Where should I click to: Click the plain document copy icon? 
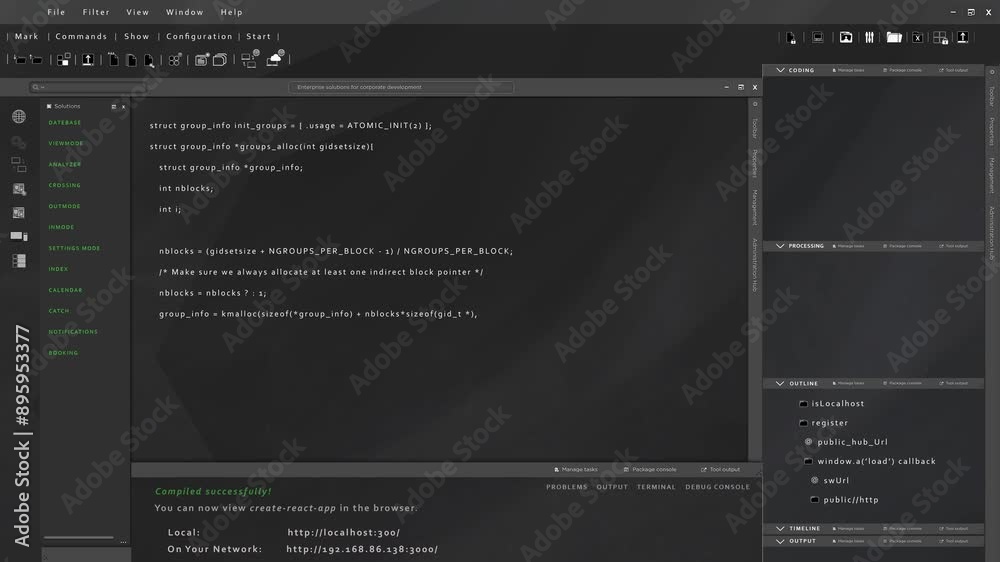click(x=131, y=60)
